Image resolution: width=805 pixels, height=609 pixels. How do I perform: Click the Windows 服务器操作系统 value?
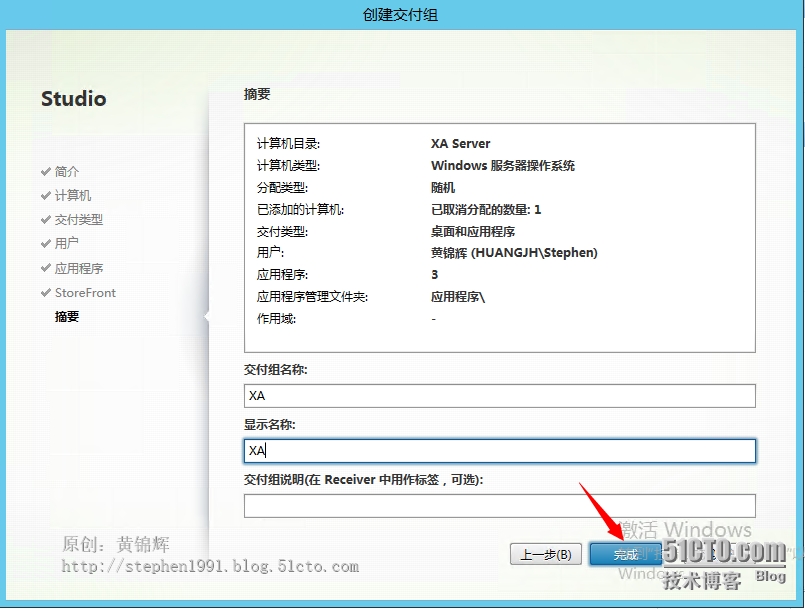pyautogui.click(x=503, y=166)
